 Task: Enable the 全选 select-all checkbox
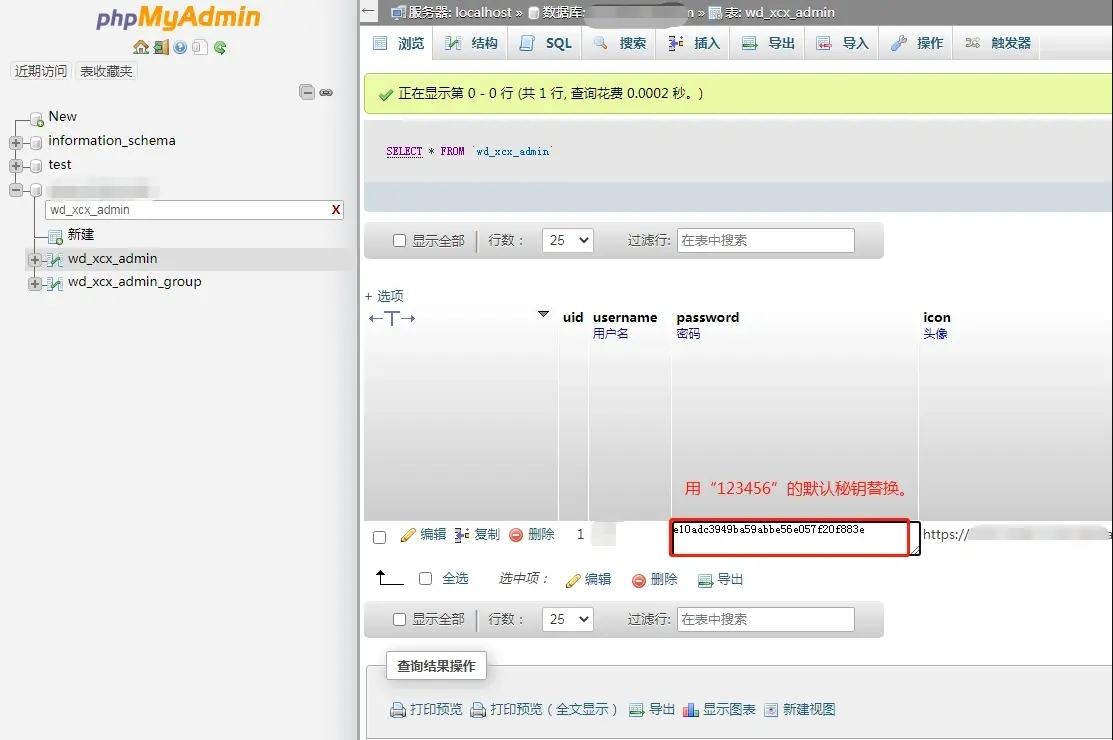[426, 579]
